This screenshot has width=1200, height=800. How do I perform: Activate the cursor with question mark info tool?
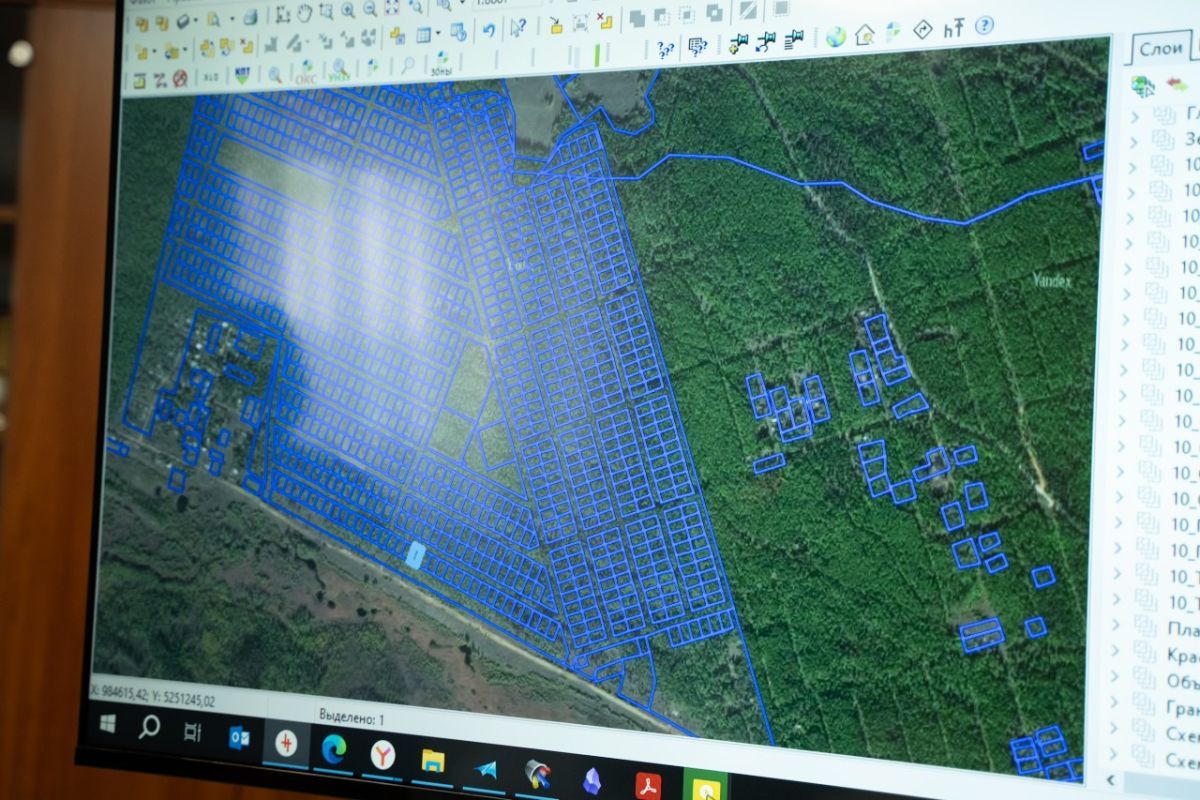tap(517, 28)
